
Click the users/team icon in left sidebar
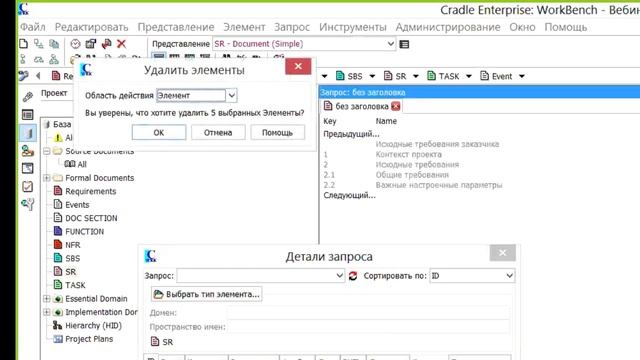click(x=28, y=151)
